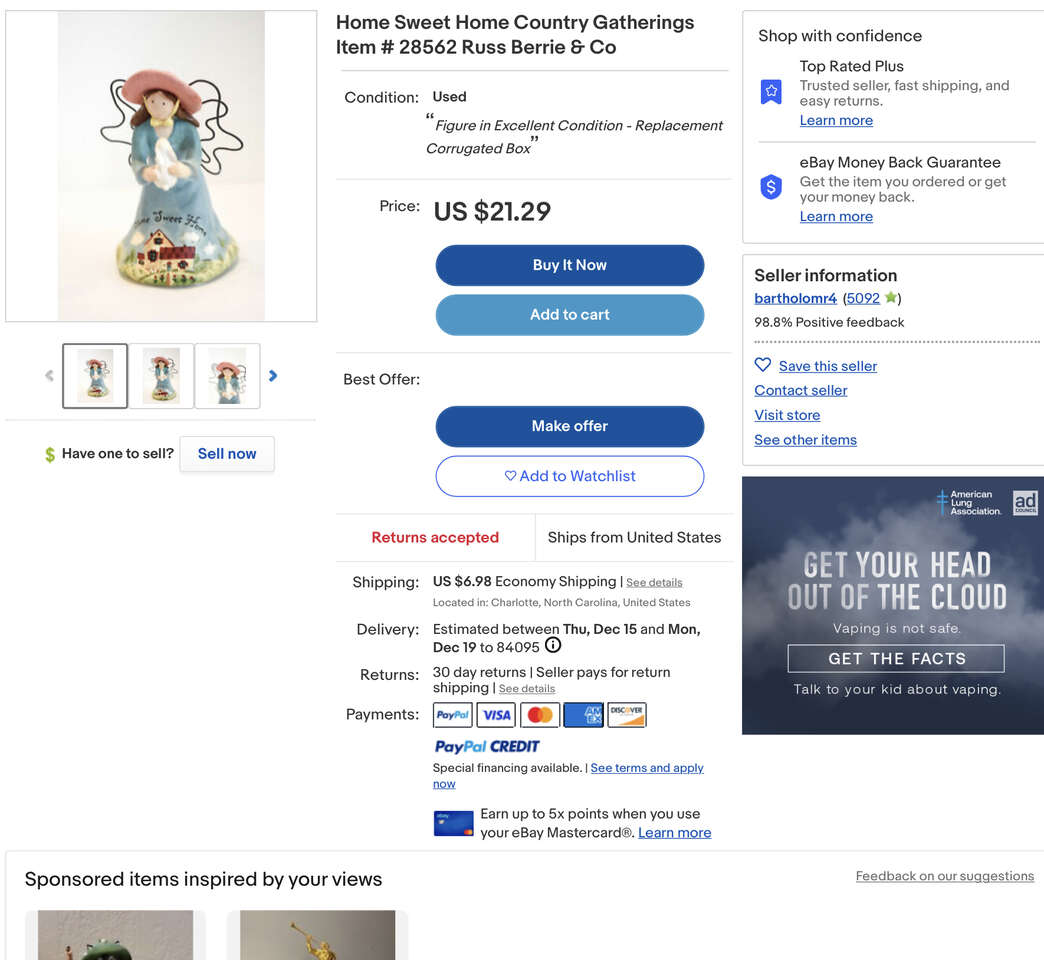Show next thumbnails with right arrow
The width and height of the screenshot is (1044, 960).
273,376
